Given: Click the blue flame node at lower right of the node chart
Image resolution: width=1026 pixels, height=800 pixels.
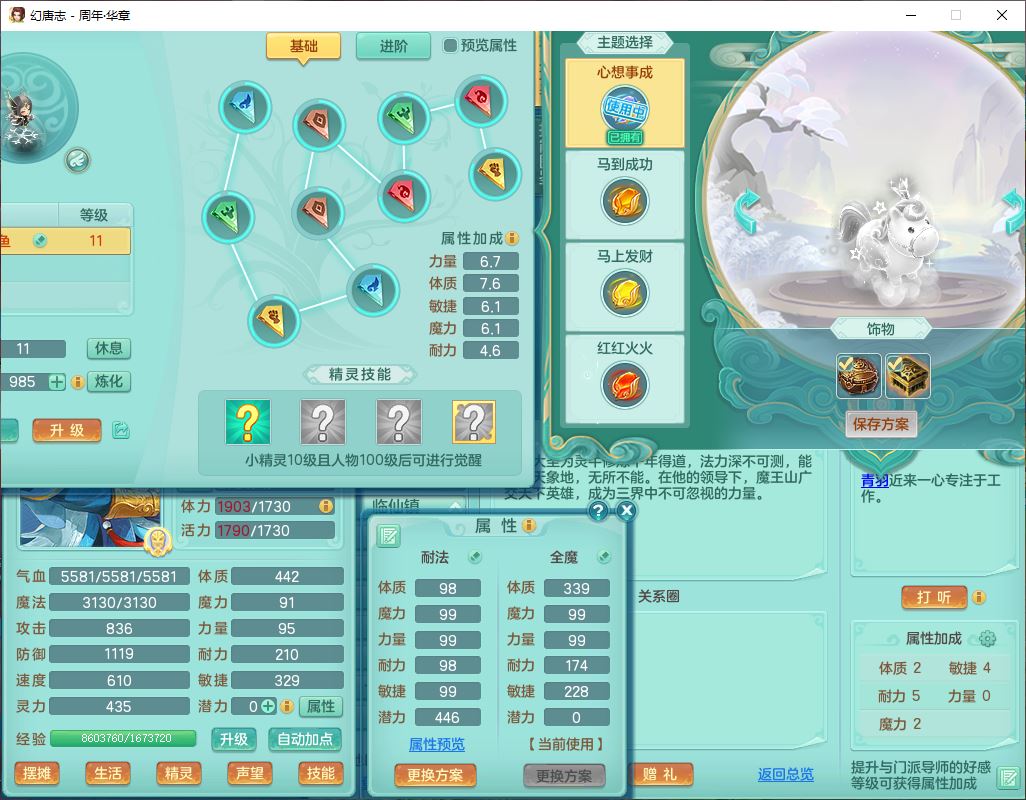Looking at the screenshot, I should tap(373, 290).
